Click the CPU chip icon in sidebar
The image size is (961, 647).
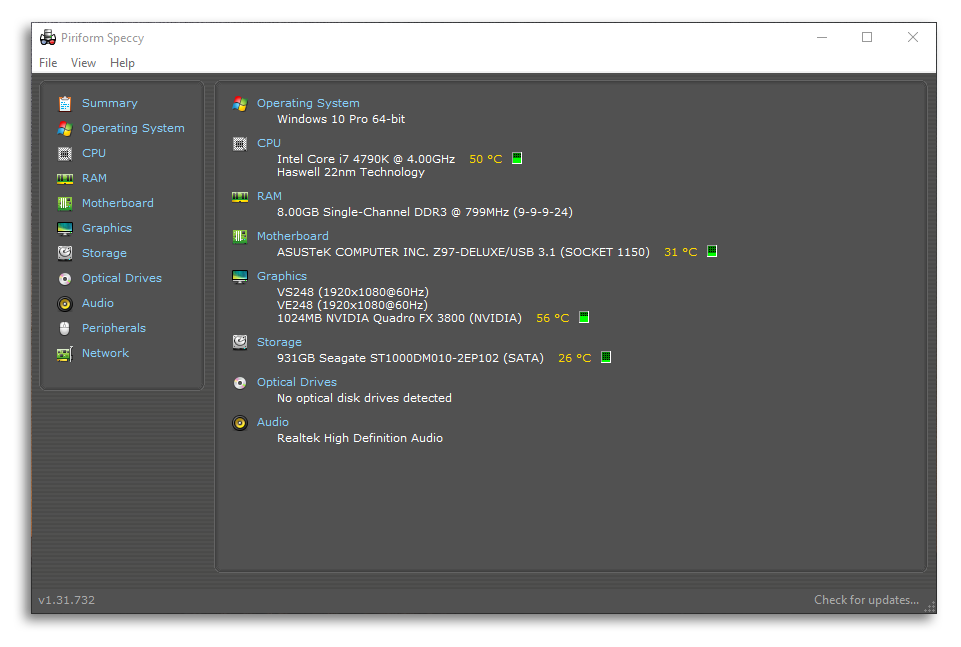[x=65, y=154]
